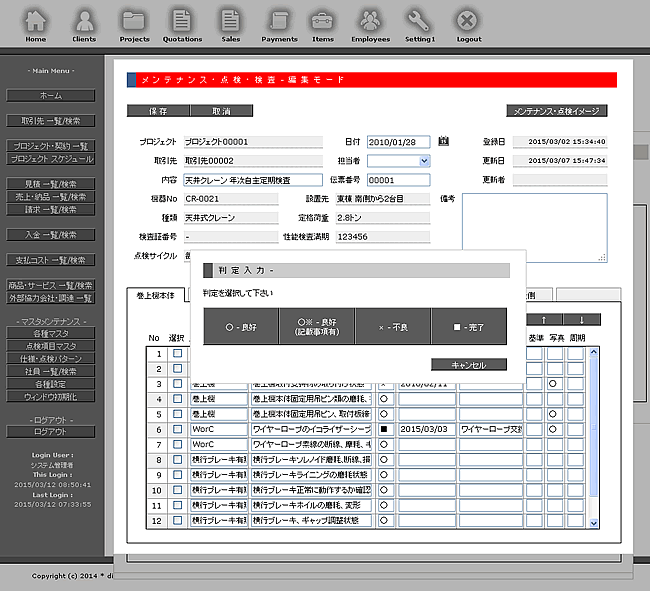Choose ○※ - 良好(記載事項有) judgment

click(317, 327)
